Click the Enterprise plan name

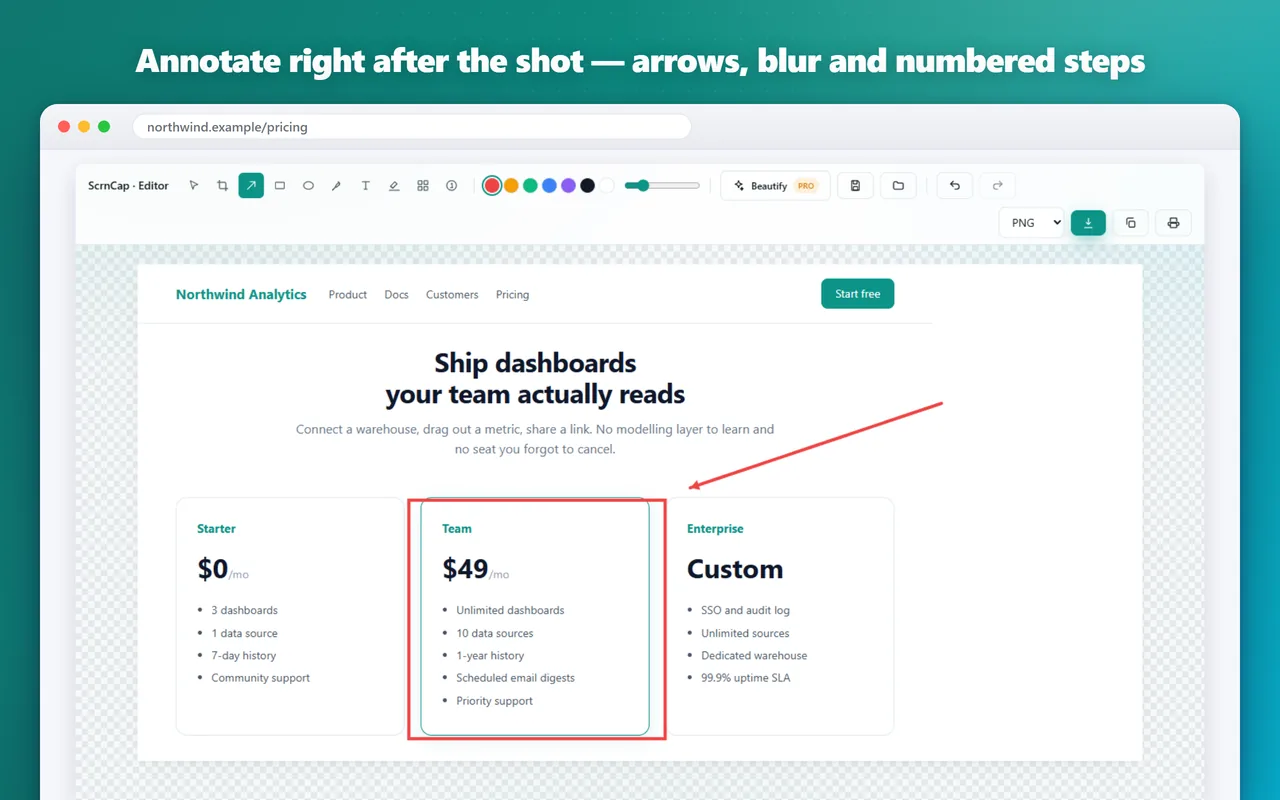(x=715, y=529)
